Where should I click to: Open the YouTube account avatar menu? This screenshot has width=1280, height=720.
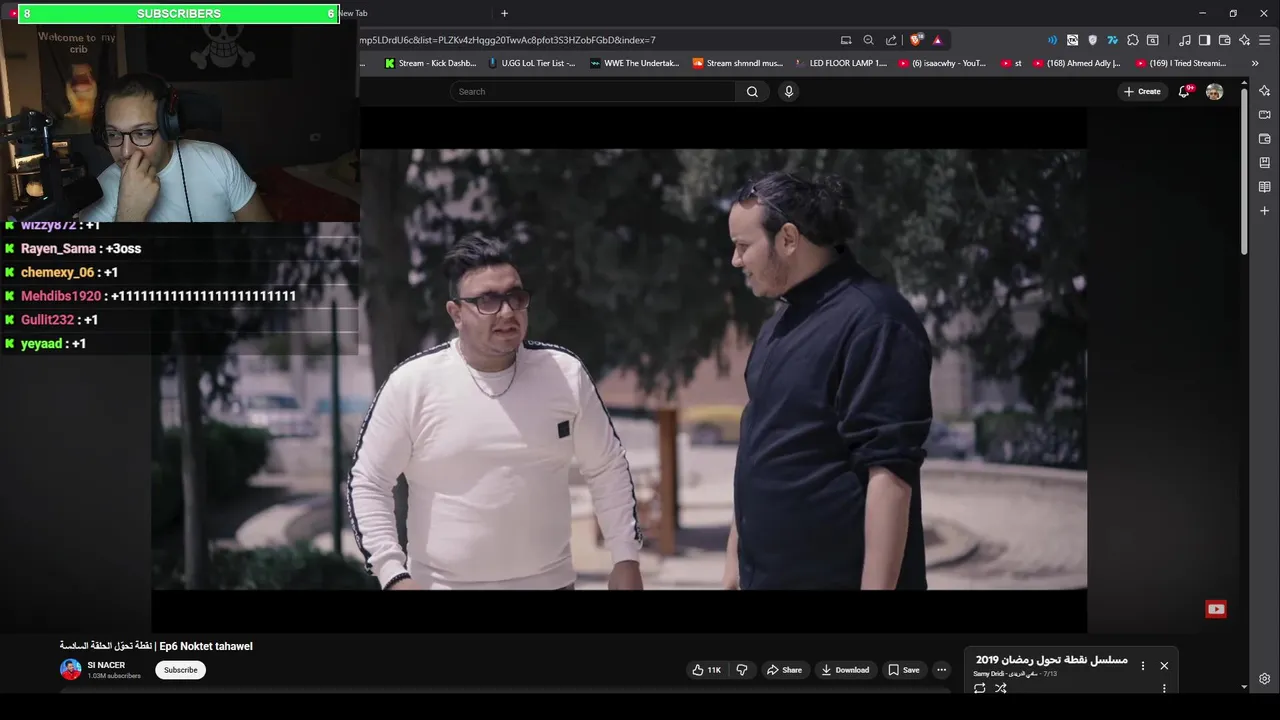[x=1214, y=91]
